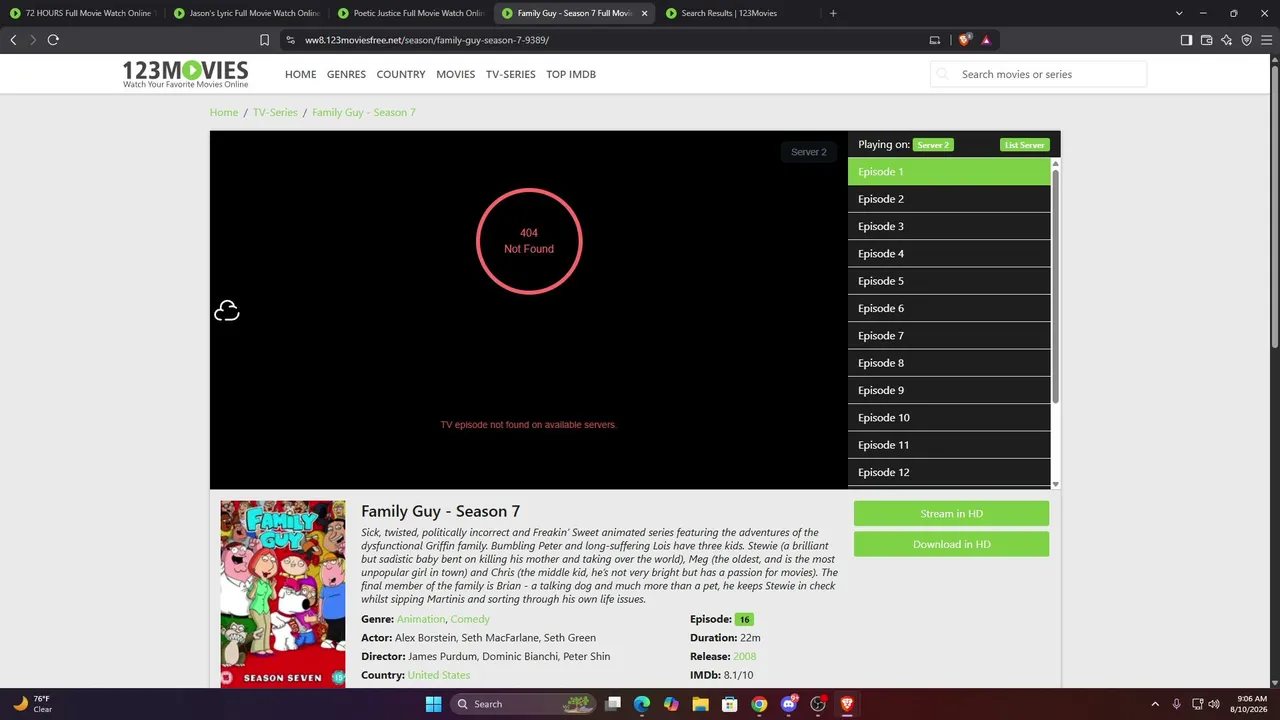Open a new browser tab
1280x720 pixels.
[x=833, y=13]
